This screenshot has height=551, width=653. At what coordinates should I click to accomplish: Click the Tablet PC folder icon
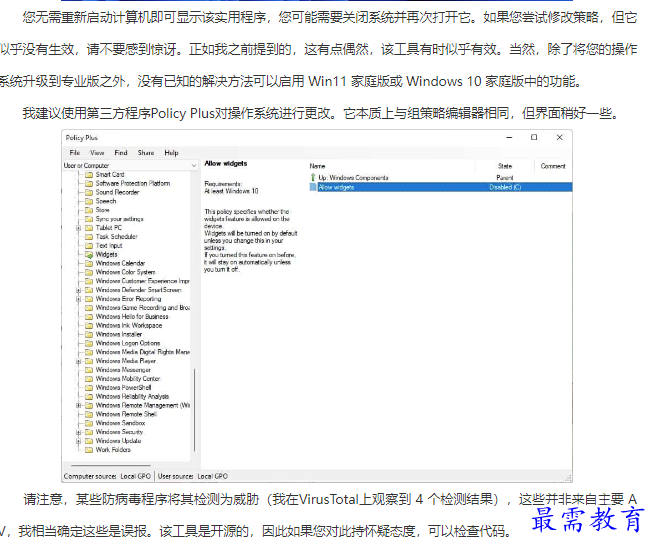click(x=89, y=228)
